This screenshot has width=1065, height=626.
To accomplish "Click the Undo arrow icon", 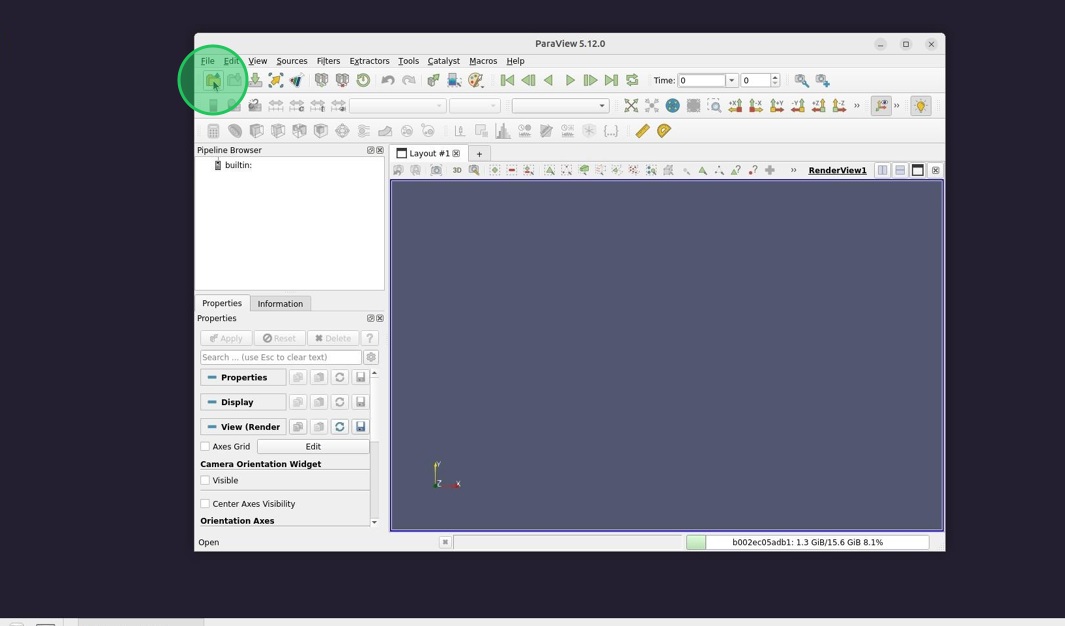I will (388, 80).
